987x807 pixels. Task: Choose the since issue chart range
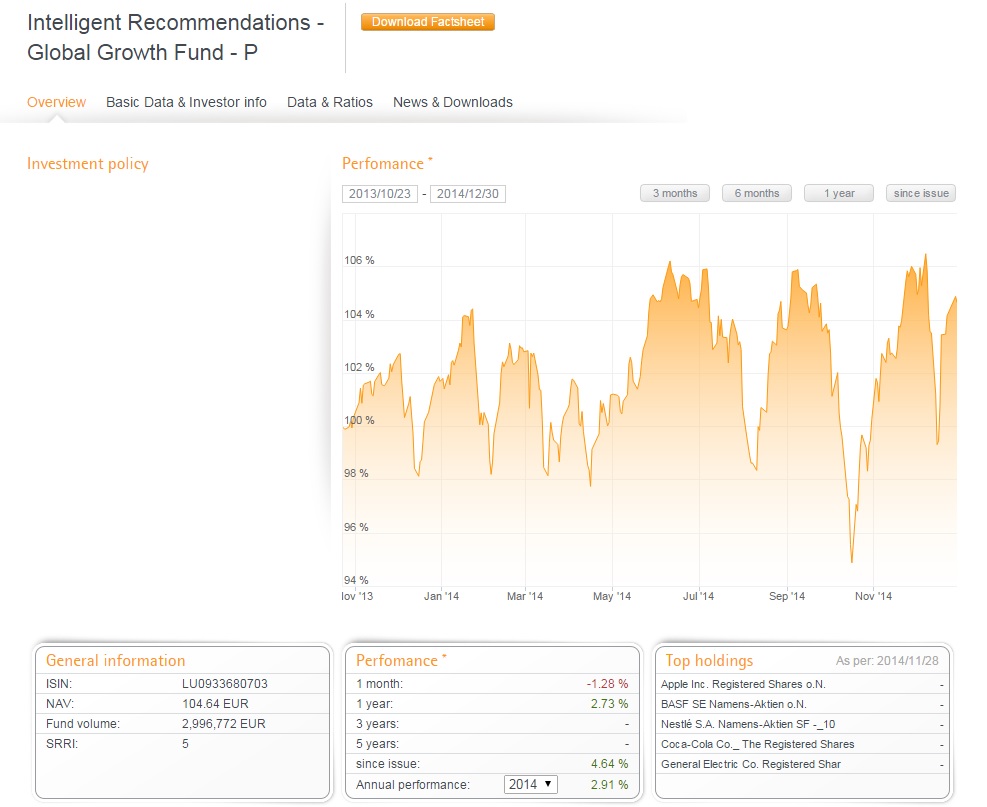(x=920, y=193)
